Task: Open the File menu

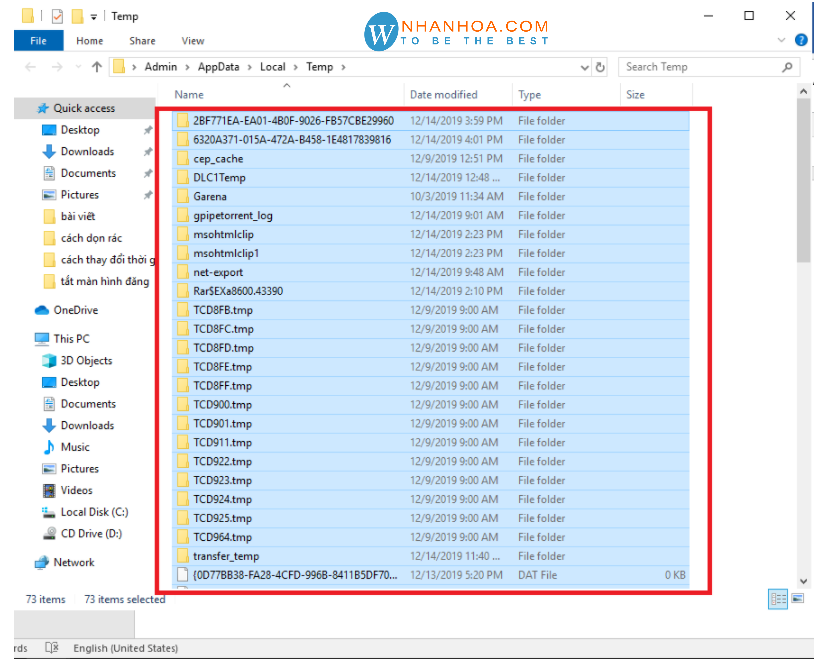Action: tap(38, 41)
